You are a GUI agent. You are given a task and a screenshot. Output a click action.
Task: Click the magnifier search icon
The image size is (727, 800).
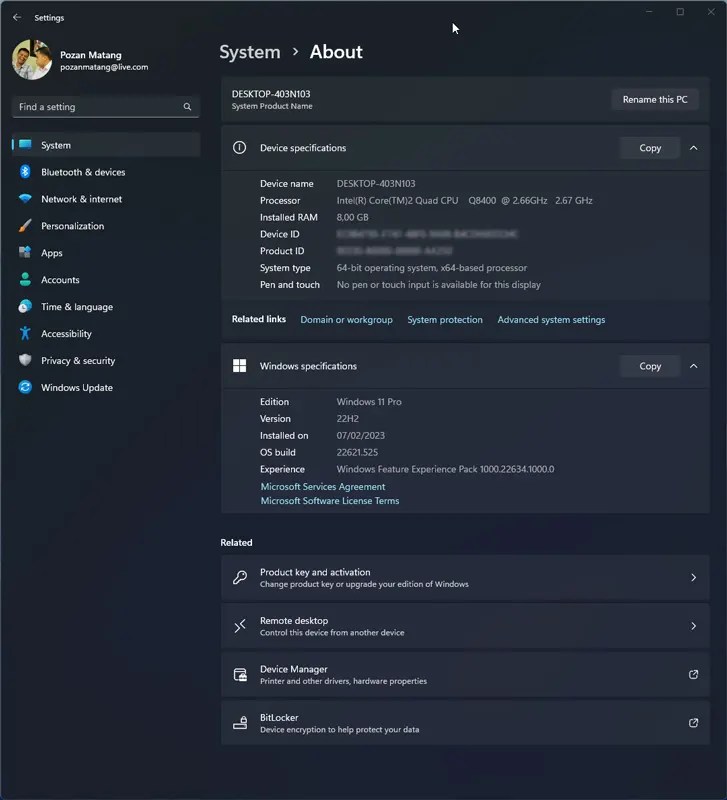coord(187,107)
